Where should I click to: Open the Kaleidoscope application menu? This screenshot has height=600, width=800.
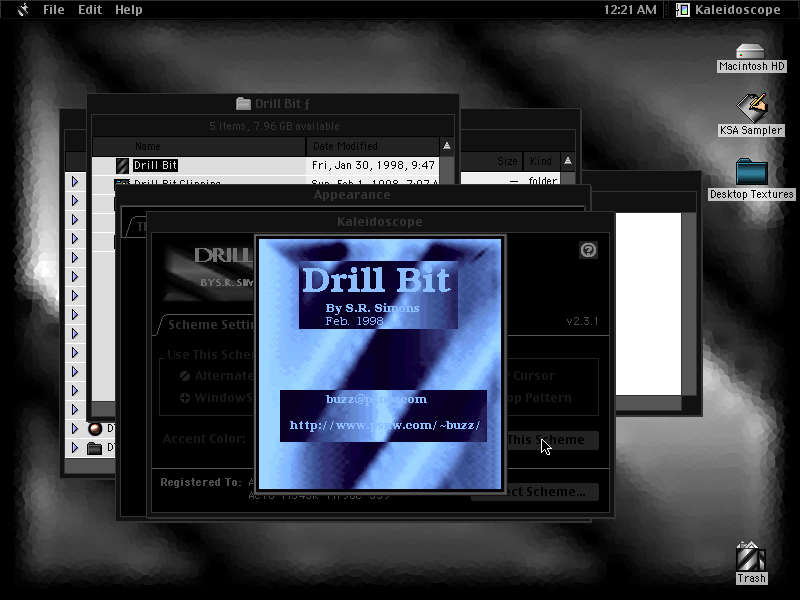coord(729,10)
